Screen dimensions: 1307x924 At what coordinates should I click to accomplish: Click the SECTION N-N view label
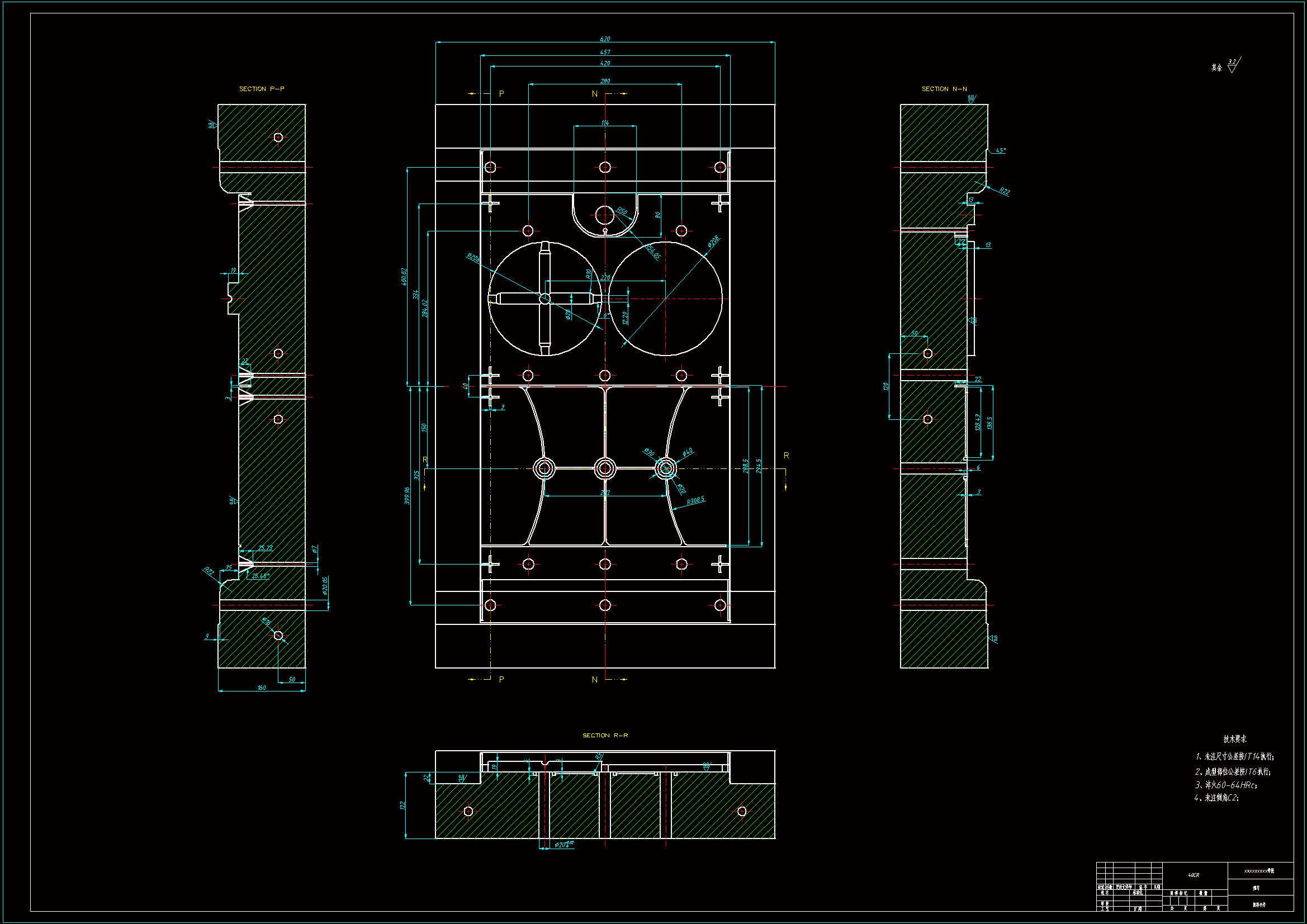click(944, 89)
